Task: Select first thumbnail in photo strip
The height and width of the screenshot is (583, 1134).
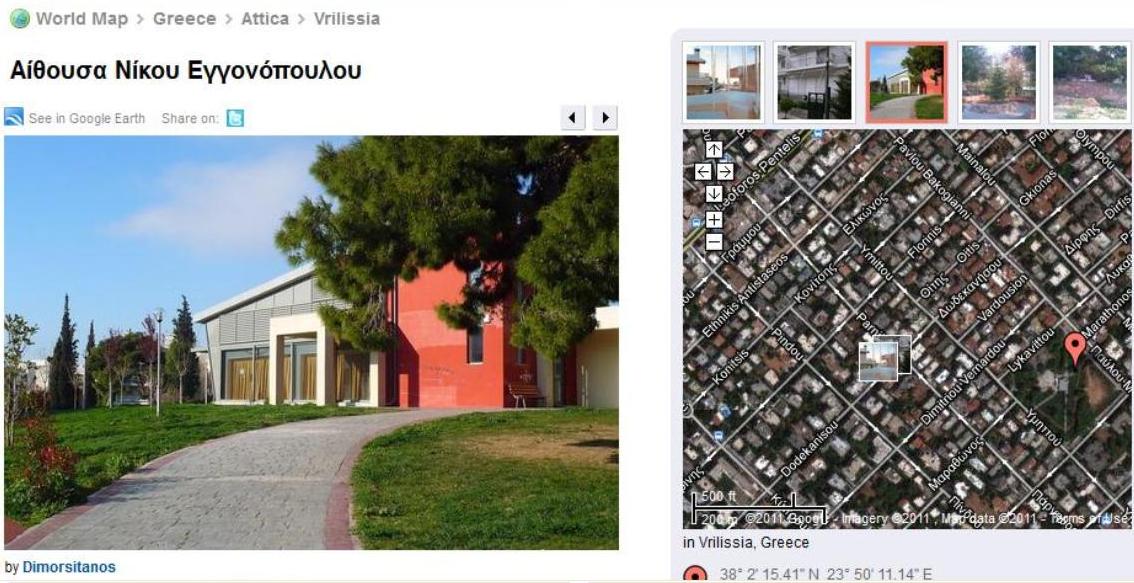Action: coord(723,82)
